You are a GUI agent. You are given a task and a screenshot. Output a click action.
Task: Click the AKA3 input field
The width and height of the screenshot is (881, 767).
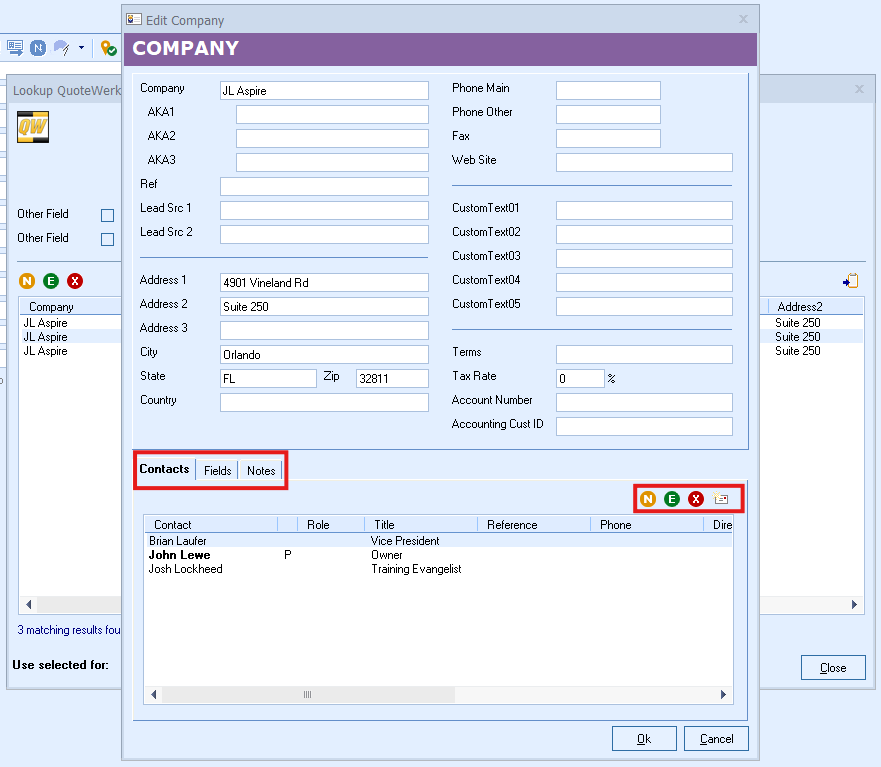coord(332,162)
